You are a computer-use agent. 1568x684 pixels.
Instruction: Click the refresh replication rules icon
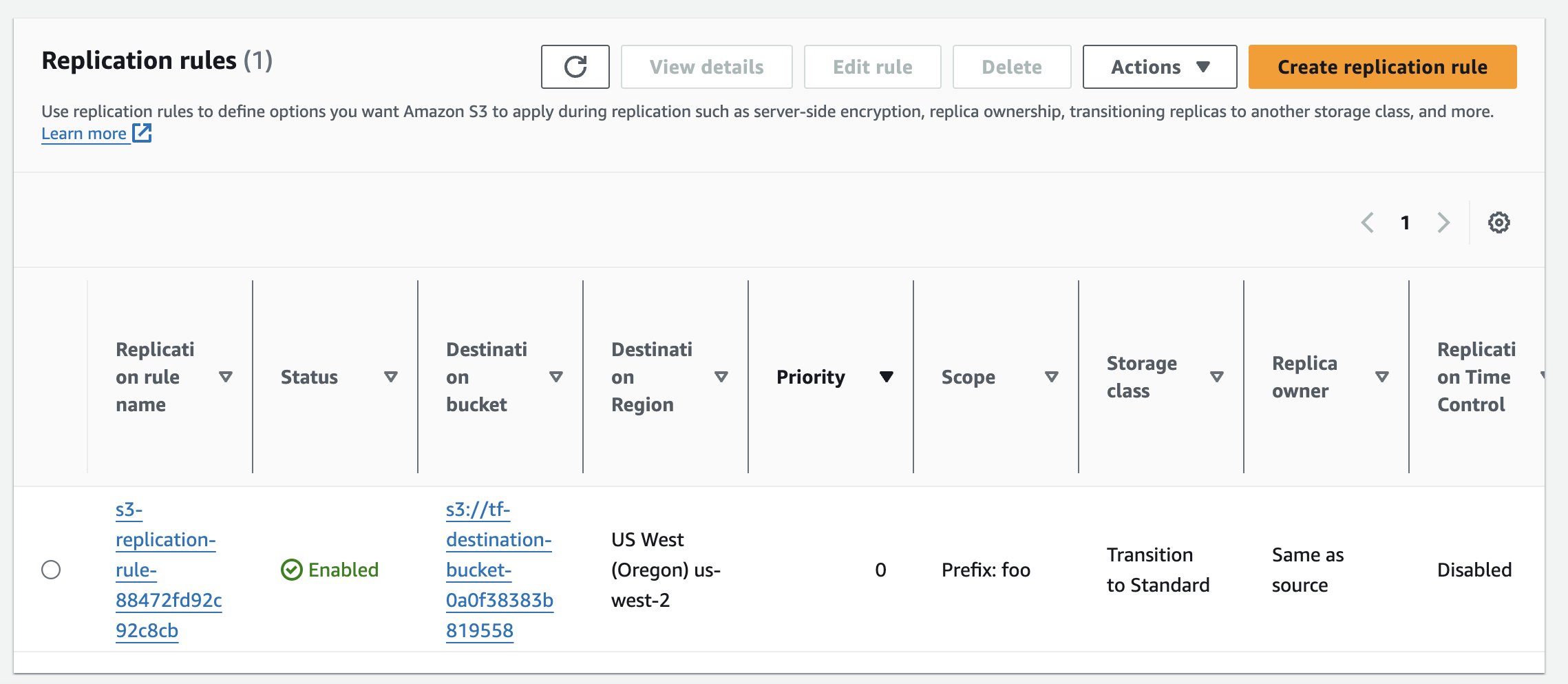pos(575,67)
